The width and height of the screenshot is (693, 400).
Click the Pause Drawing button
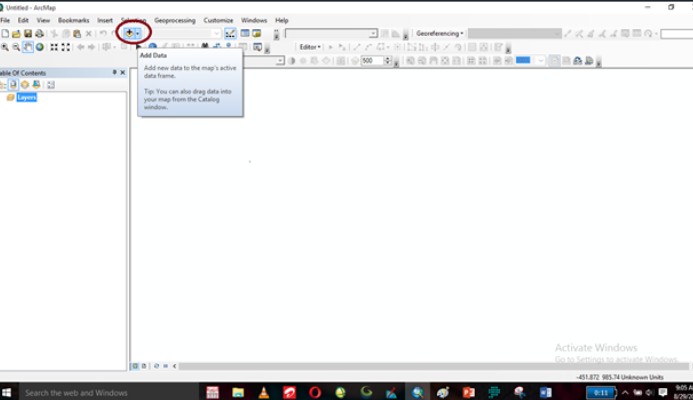click(165, 366)
